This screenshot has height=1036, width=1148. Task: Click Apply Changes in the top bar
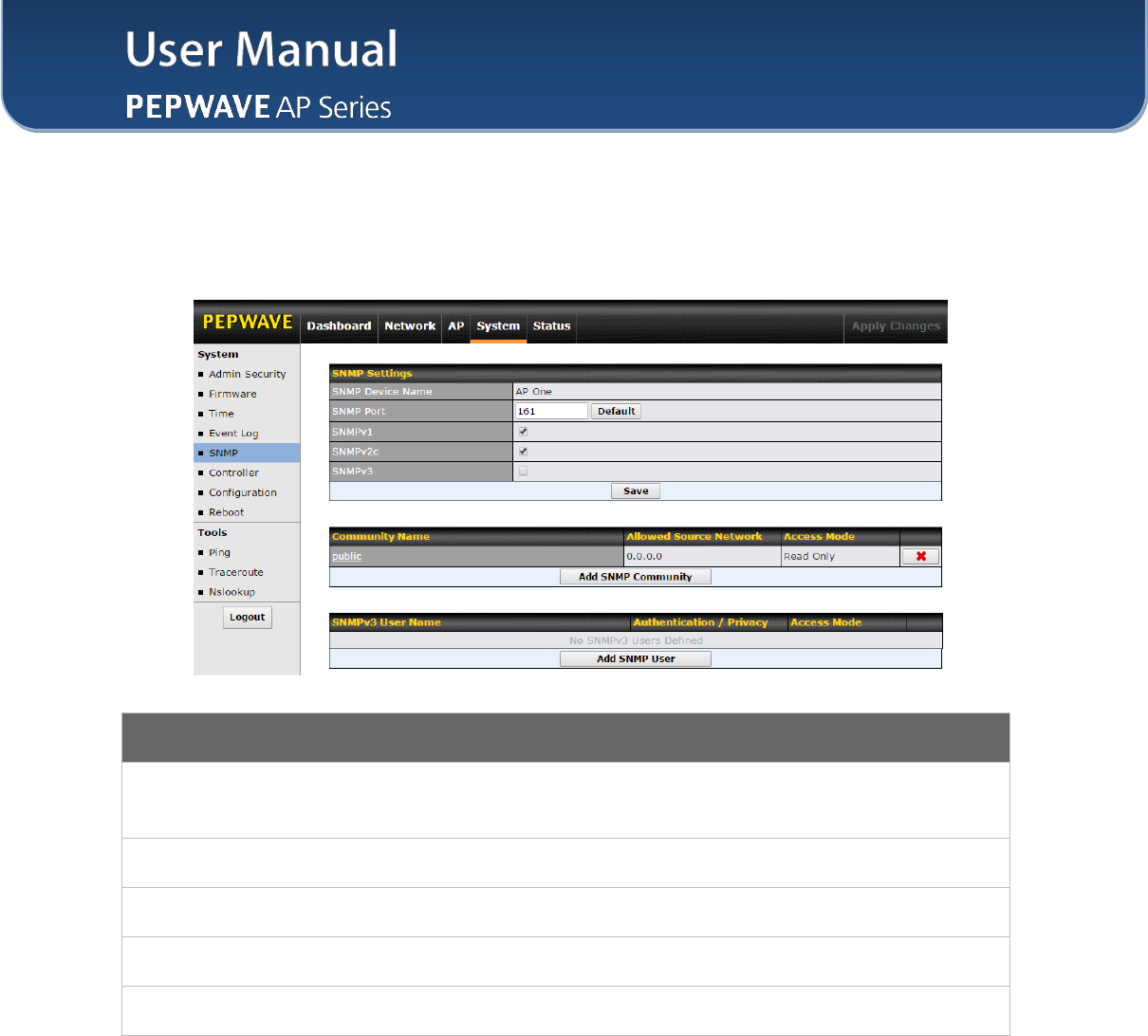[896, 326]
